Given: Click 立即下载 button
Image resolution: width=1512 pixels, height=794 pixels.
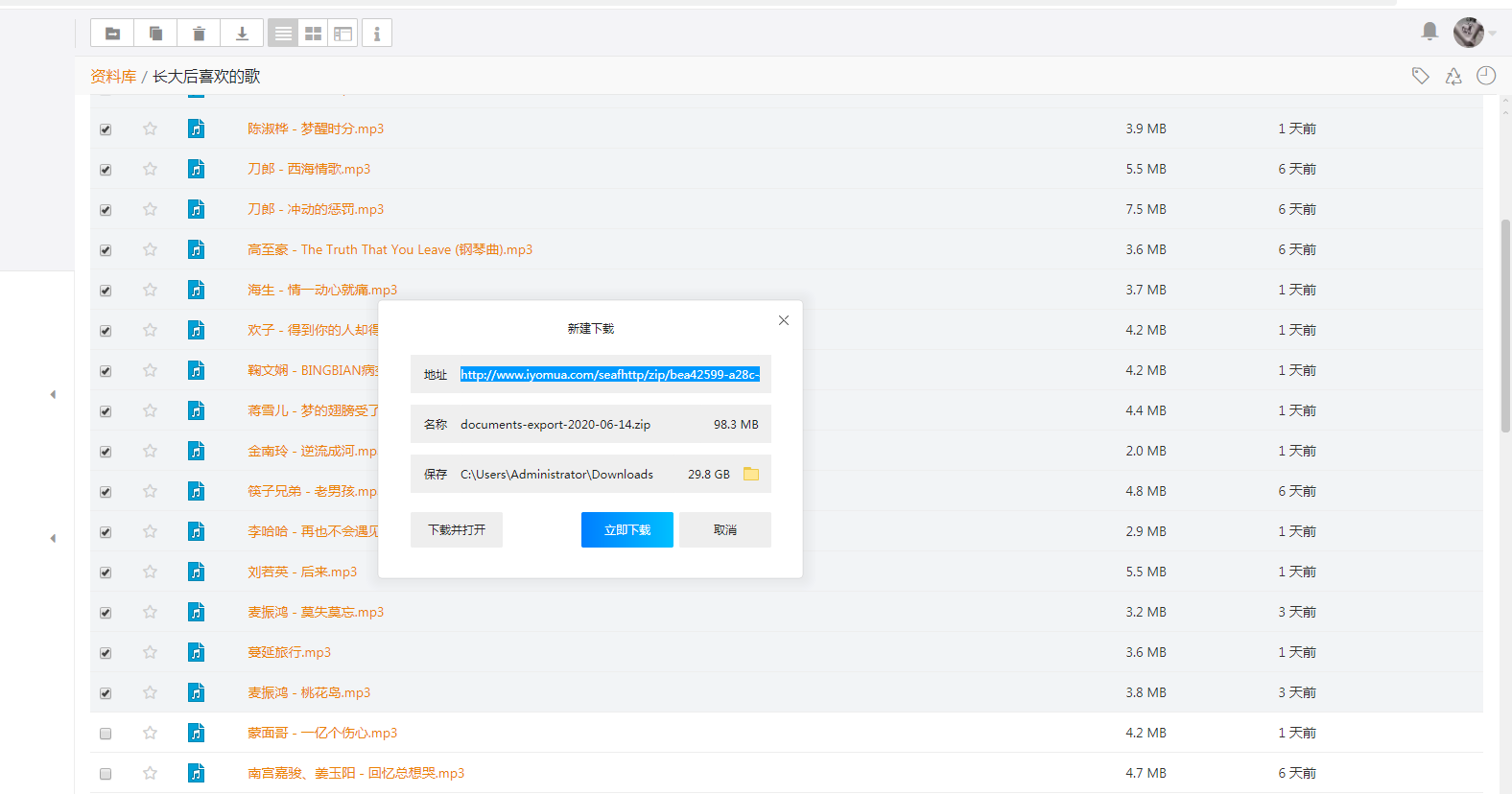Looking at the screenshot, I should click(x=627, y=529).
